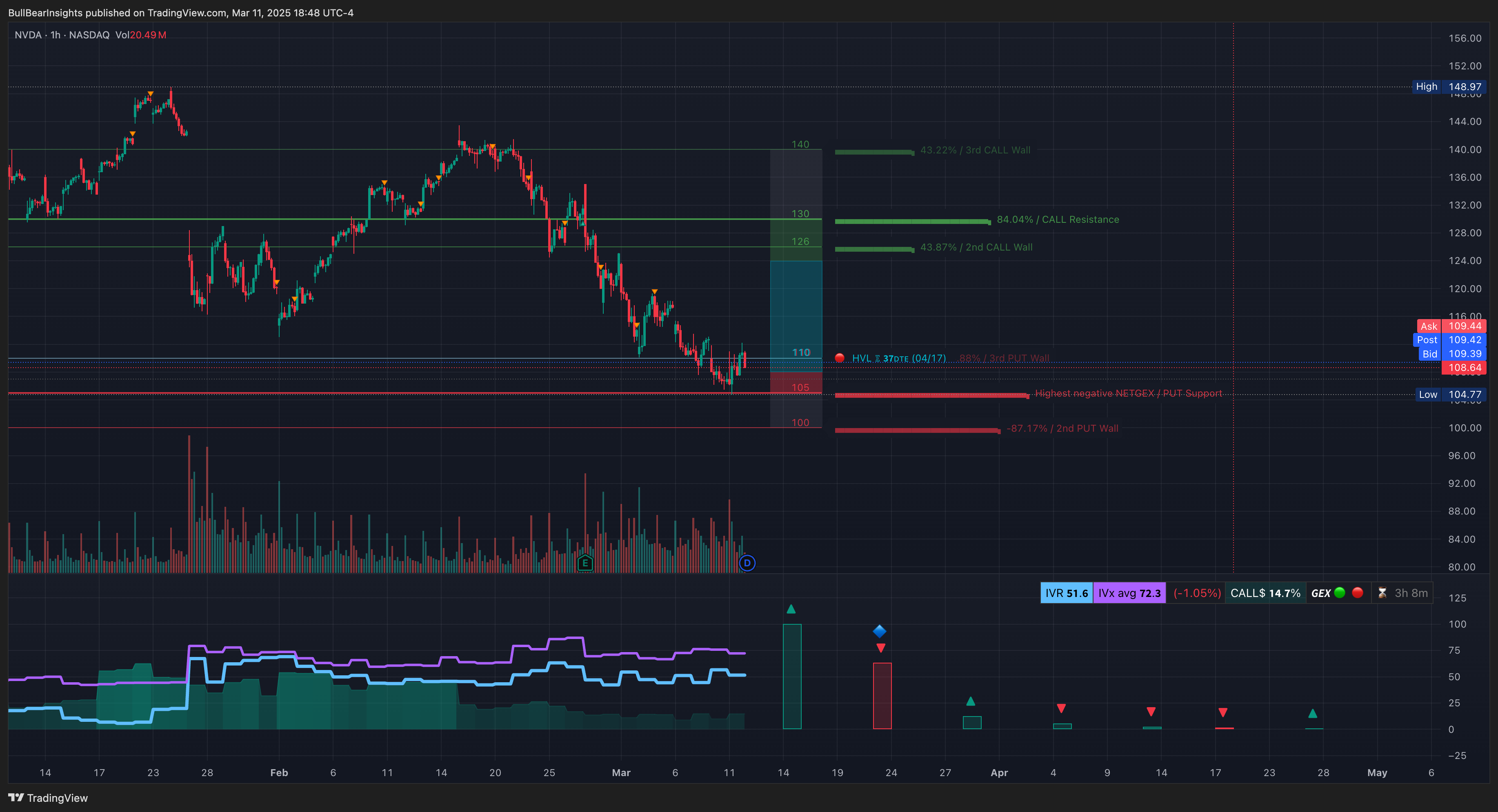Click the red down arrow at April 14
1498x812 pixels.
(x=1151, y=712)
